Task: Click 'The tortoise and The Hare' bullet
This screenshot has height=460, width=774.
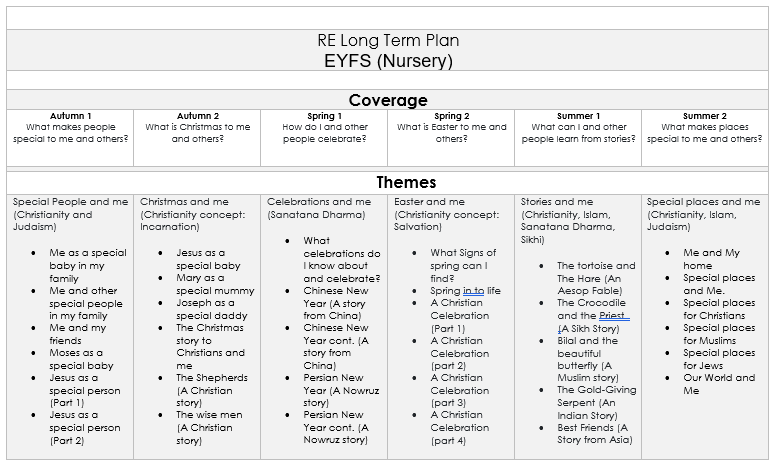Action: tap(595, 272)
